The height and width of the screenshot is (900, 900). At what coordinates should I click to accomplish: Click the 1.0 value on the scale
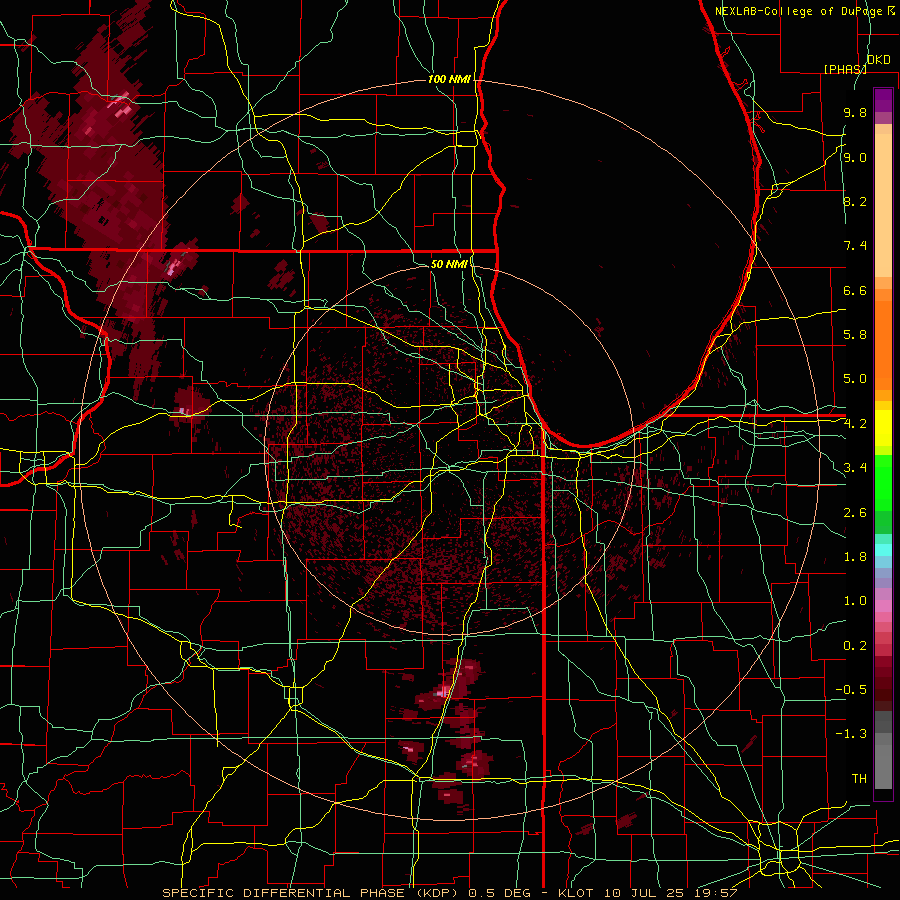tap(855, 601)
